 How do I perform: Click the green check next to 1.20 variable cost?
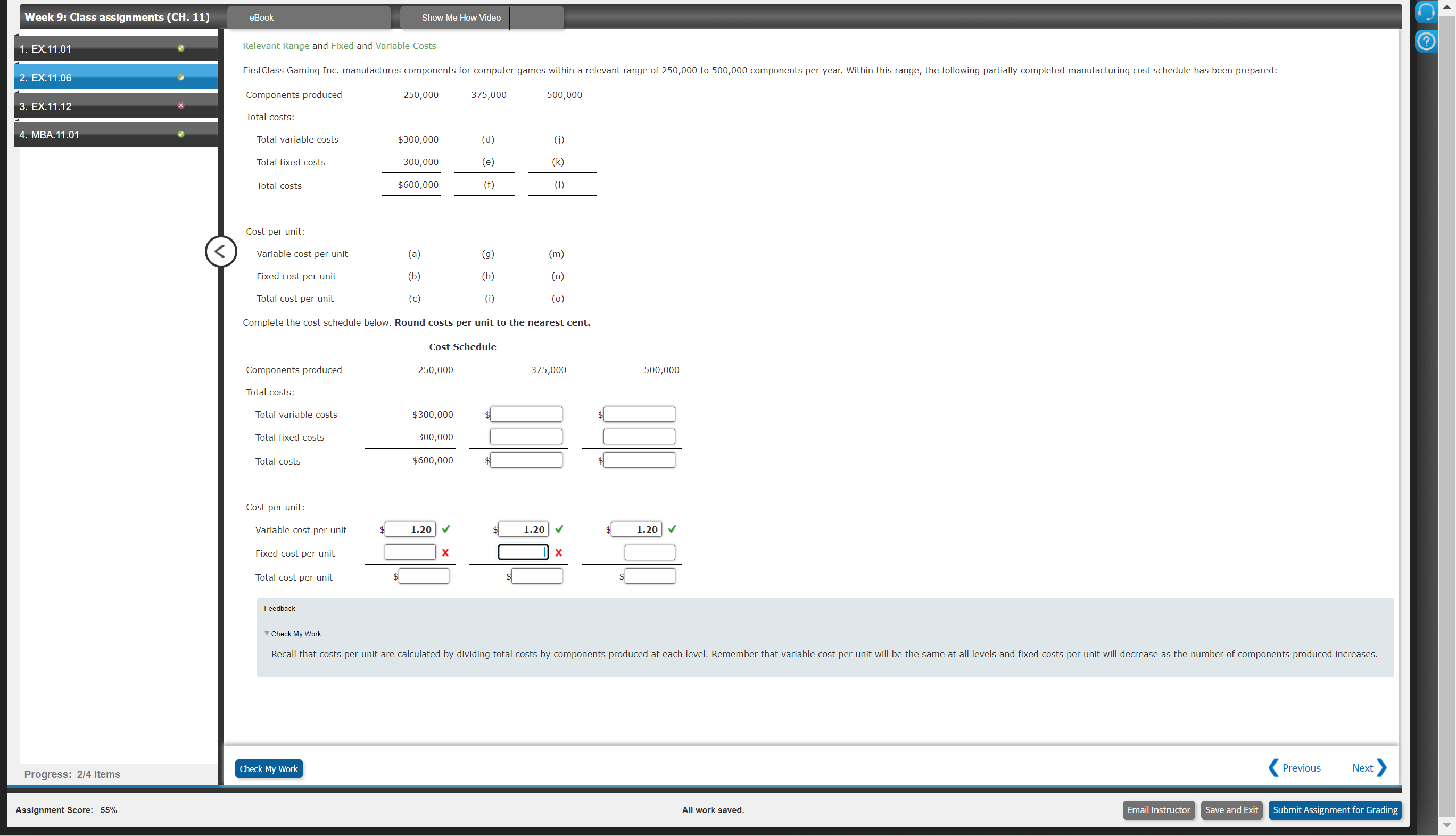point(446,528)
